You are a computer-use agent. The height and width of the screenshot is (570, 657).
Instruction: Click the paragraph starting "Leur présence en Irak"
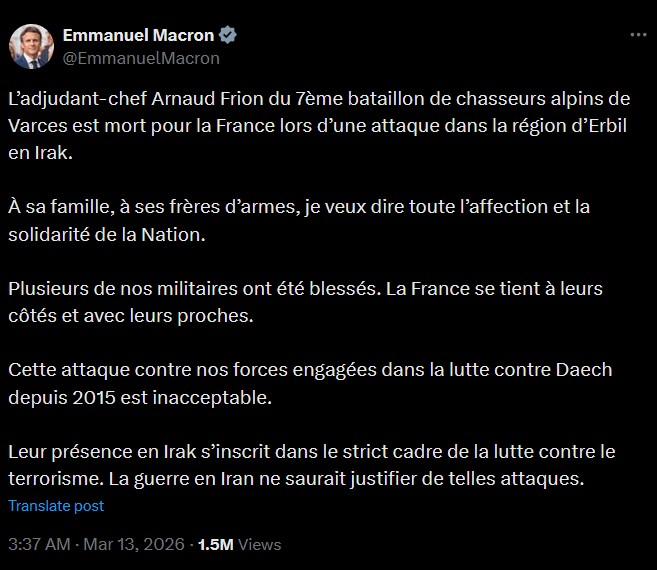(x=310, y=465)
